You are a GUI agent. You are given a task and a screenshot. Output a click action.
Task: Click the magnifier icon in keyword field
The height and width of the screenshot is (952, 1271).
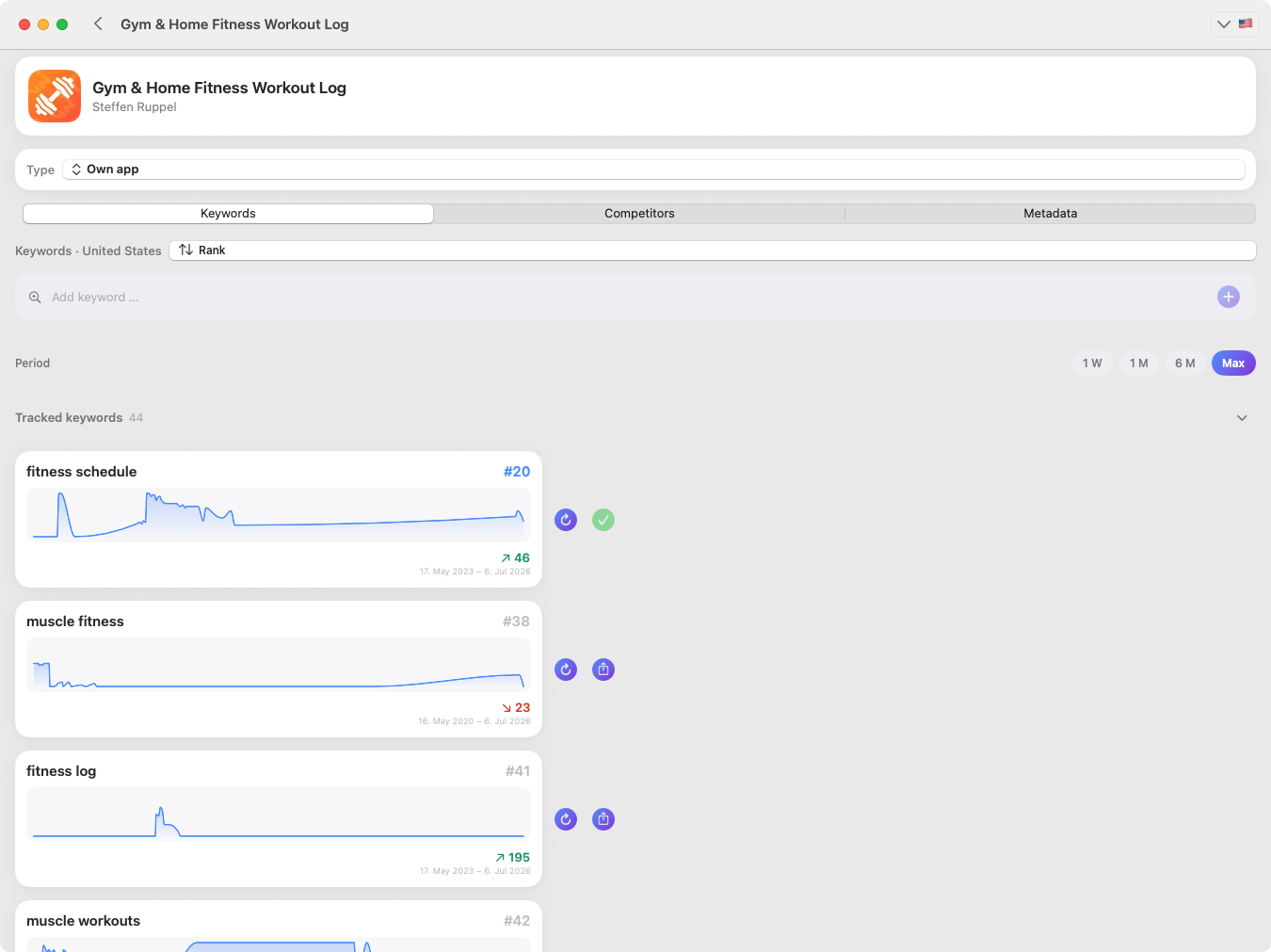[35, 297]
